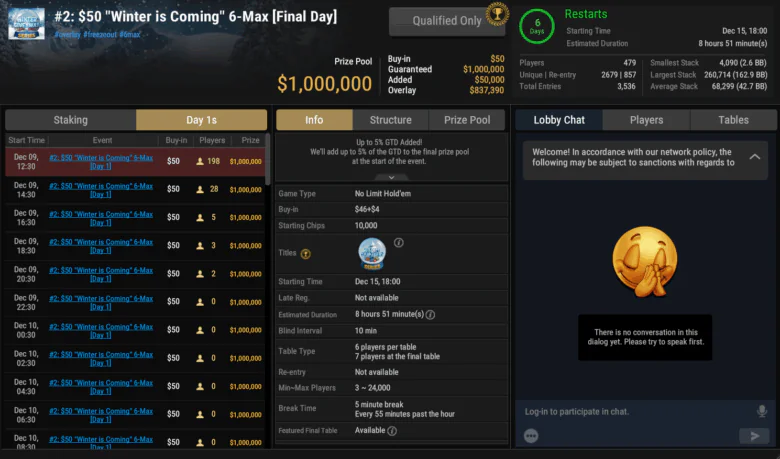Open Dec 09 18:30 Day 1 event link

(101, 246)
